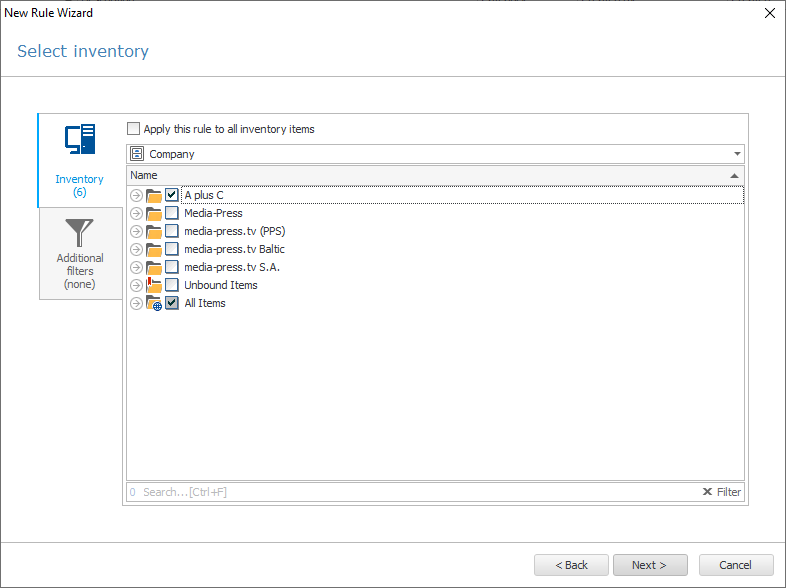The image size is (786, 588).
Task: Close the New Rule Wizard window
Action: [x=770, y=13]
